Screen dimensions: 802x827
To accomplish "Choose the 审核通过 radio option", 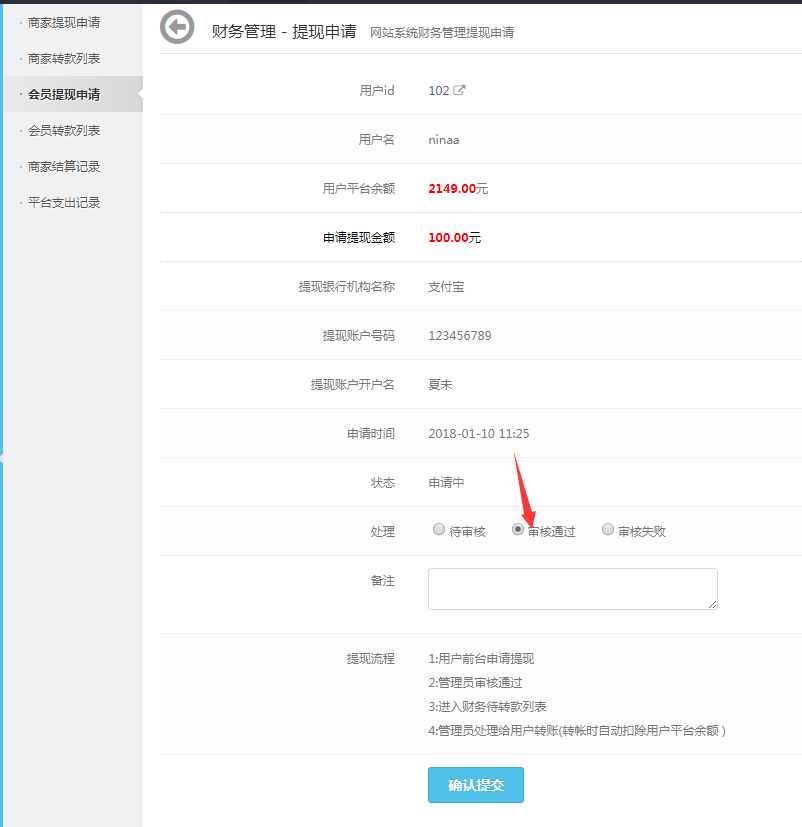I will click(518, 530).
